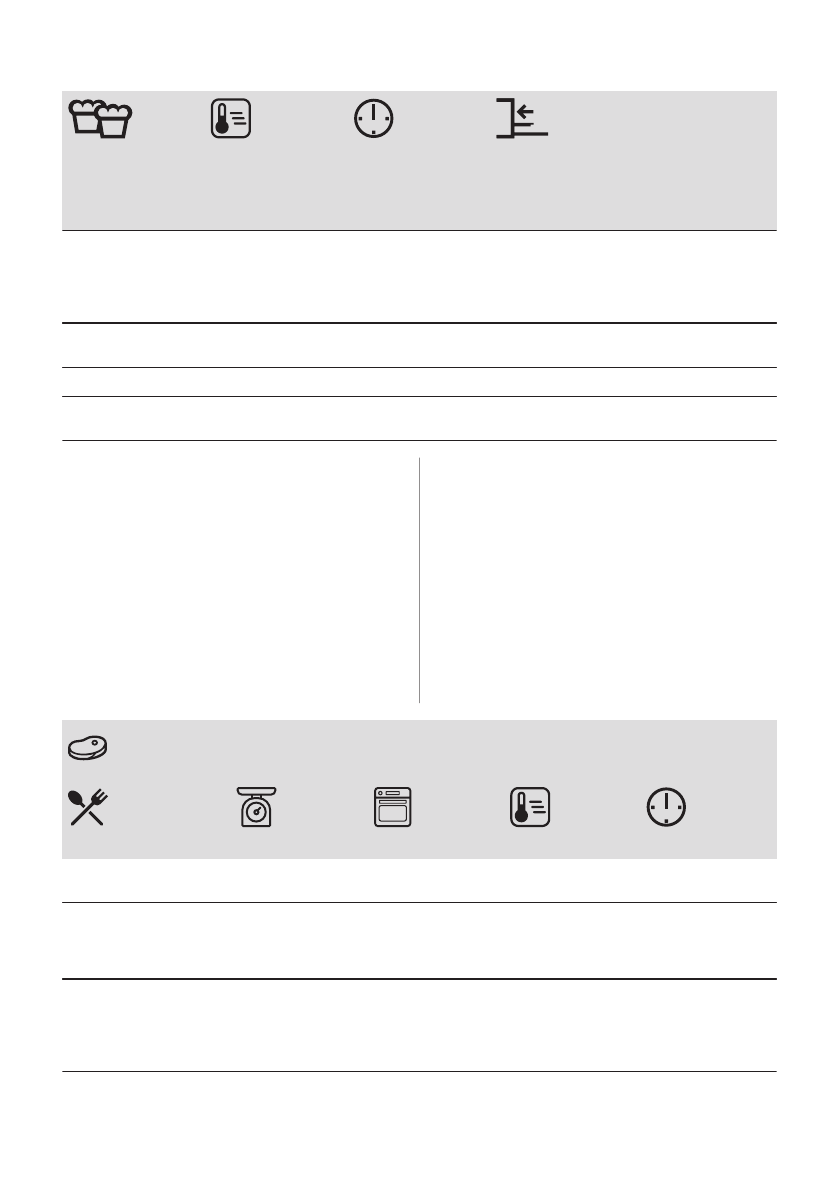839x1191 pixels.
Task: Click the meat steak icon
Action: coord(88,748)
